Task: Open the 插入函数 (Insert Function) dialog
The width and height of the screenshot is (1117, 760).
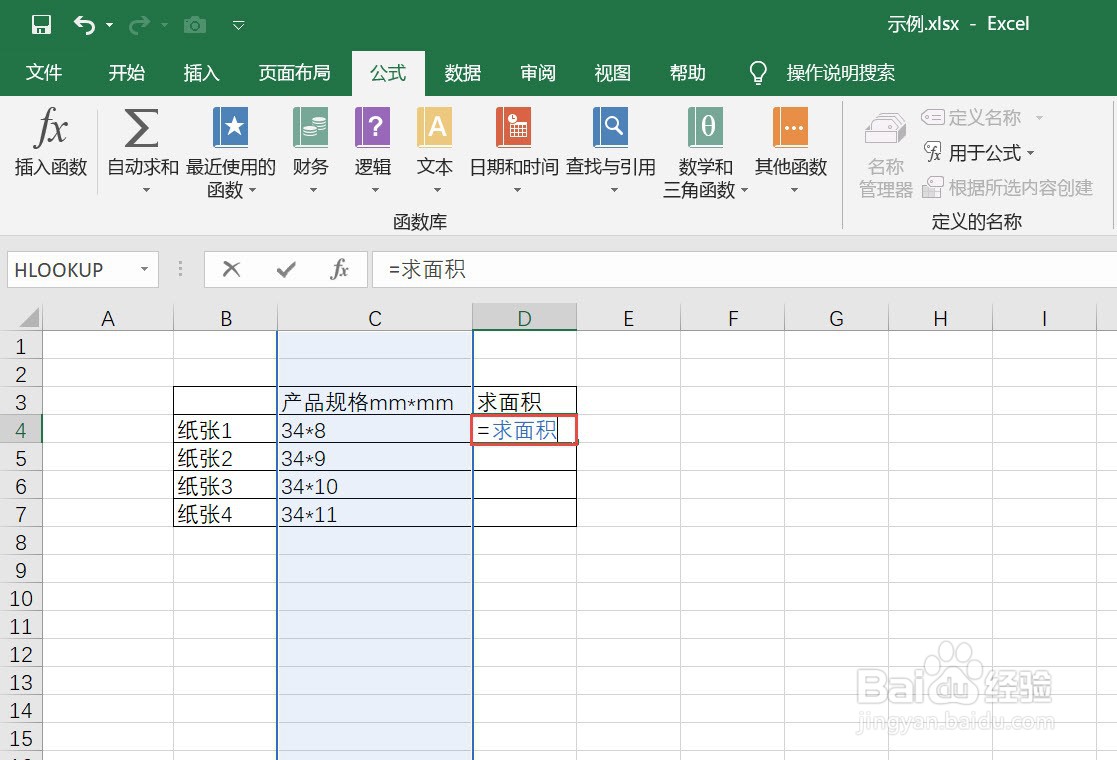Action: pos(49,150)
